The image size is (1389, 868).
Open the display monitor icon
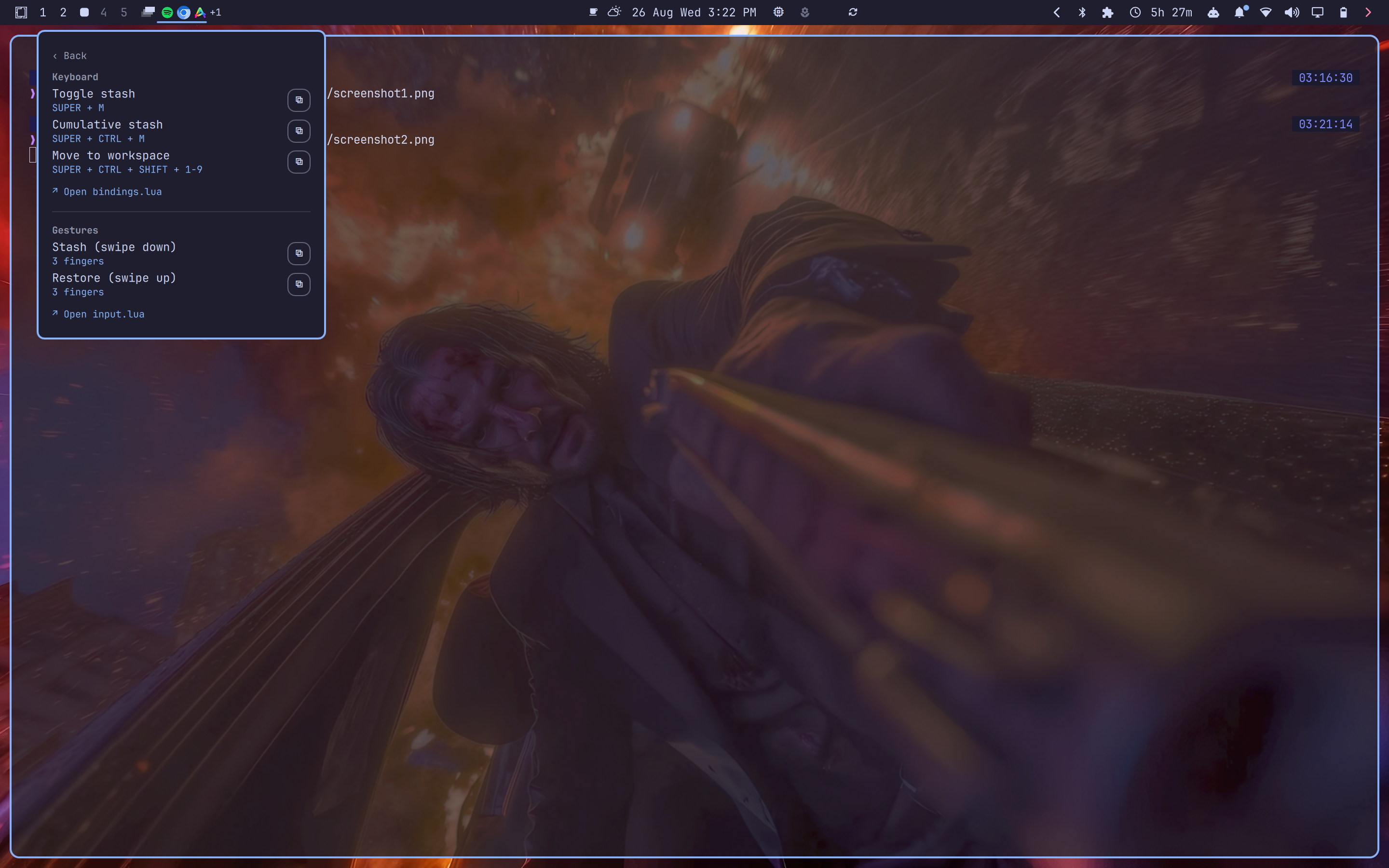point(1318,12)
